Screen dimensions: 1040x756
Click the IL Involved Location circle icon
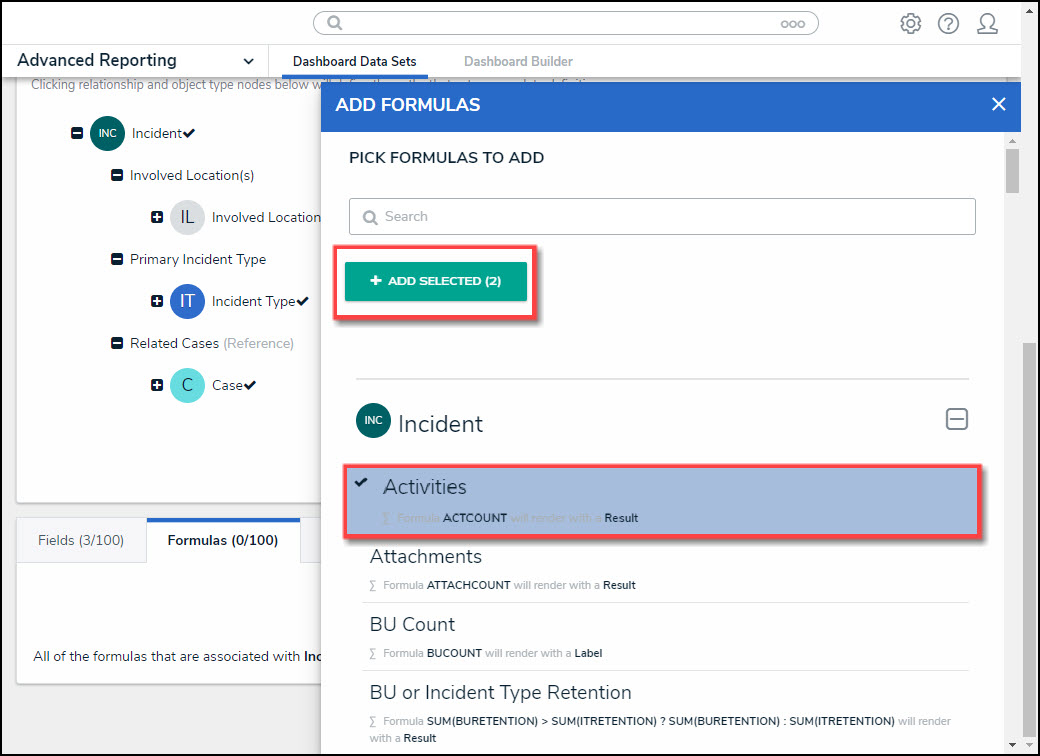pos(187,217)
